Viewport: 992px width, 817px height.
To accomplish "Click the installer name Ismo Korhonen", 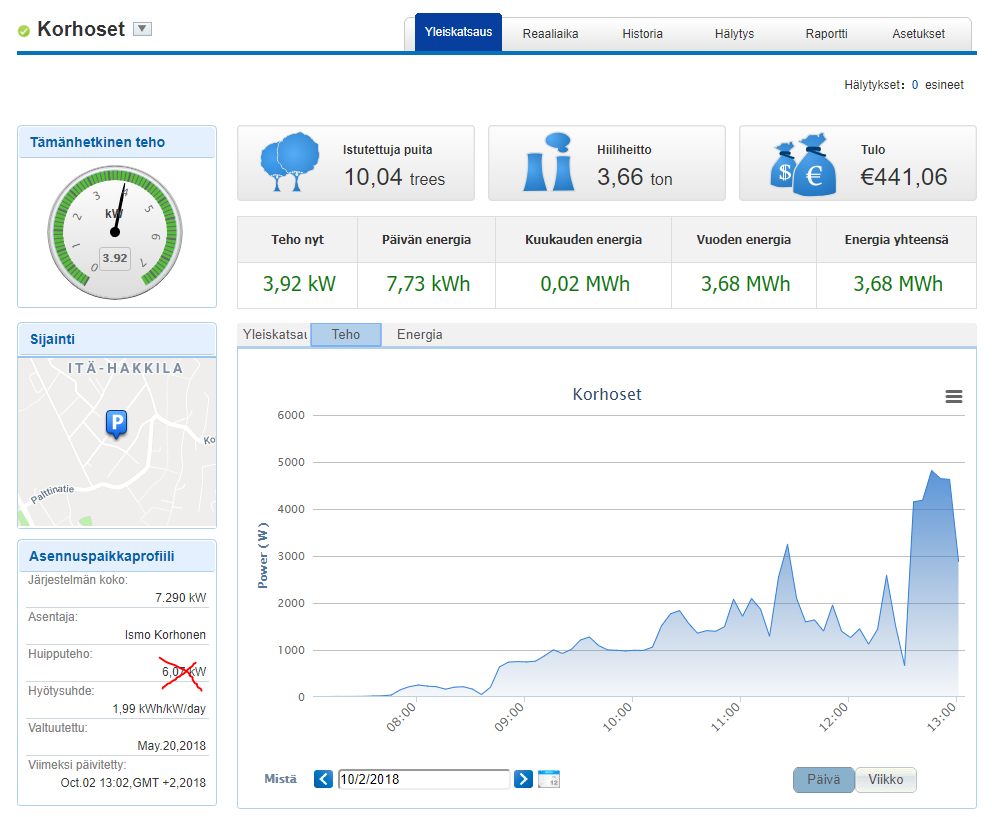I will pos(165,635).
